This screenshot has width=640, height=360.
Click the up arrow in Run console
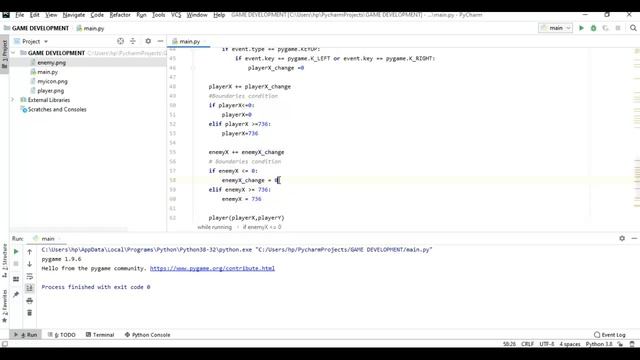(29, 252)
